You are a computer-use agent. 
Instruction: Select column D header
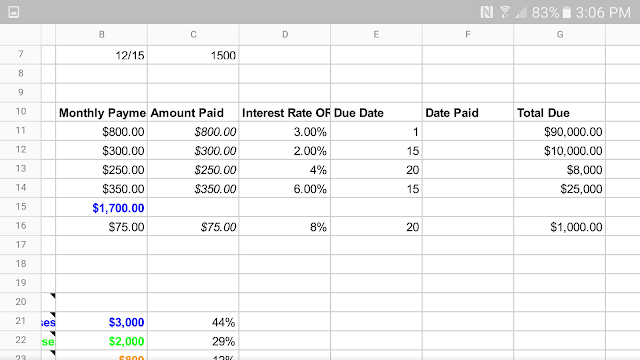point(285,35)
